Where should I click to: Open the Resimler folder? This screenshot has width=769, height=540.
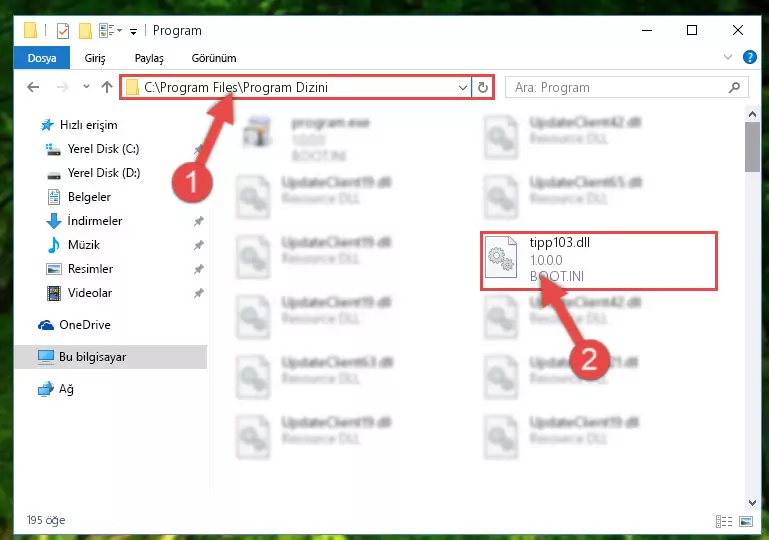(x=90, y=269)
